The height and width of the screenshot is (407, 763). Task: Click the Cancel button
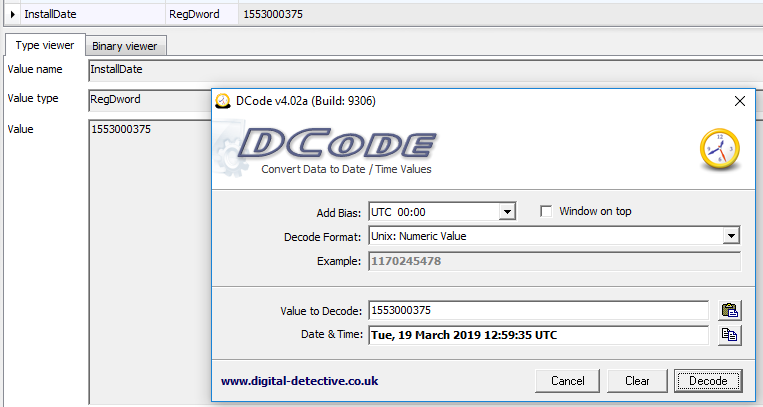567,381
